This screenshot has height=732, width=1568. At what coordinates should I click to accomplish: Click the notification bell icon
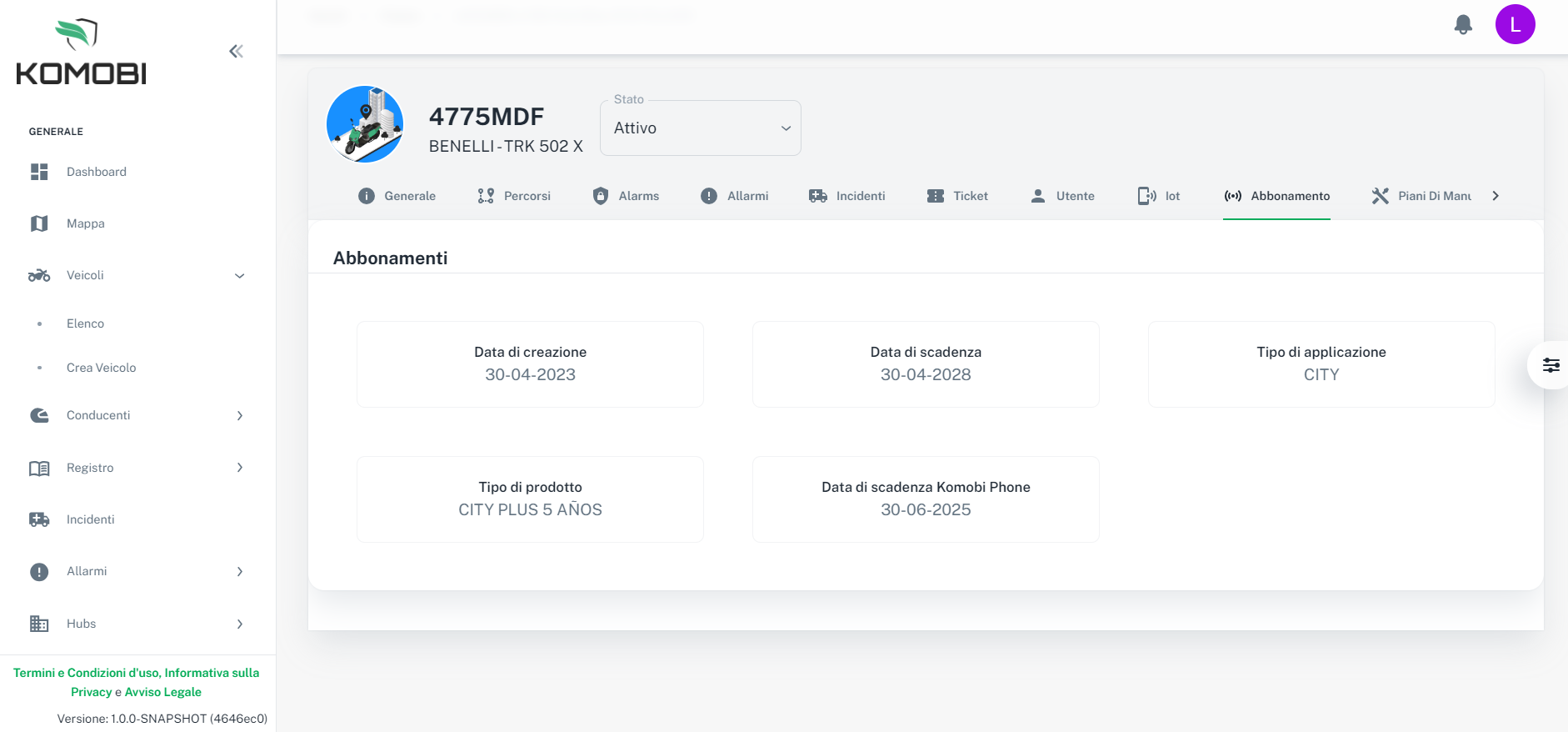pos(1463,25)
